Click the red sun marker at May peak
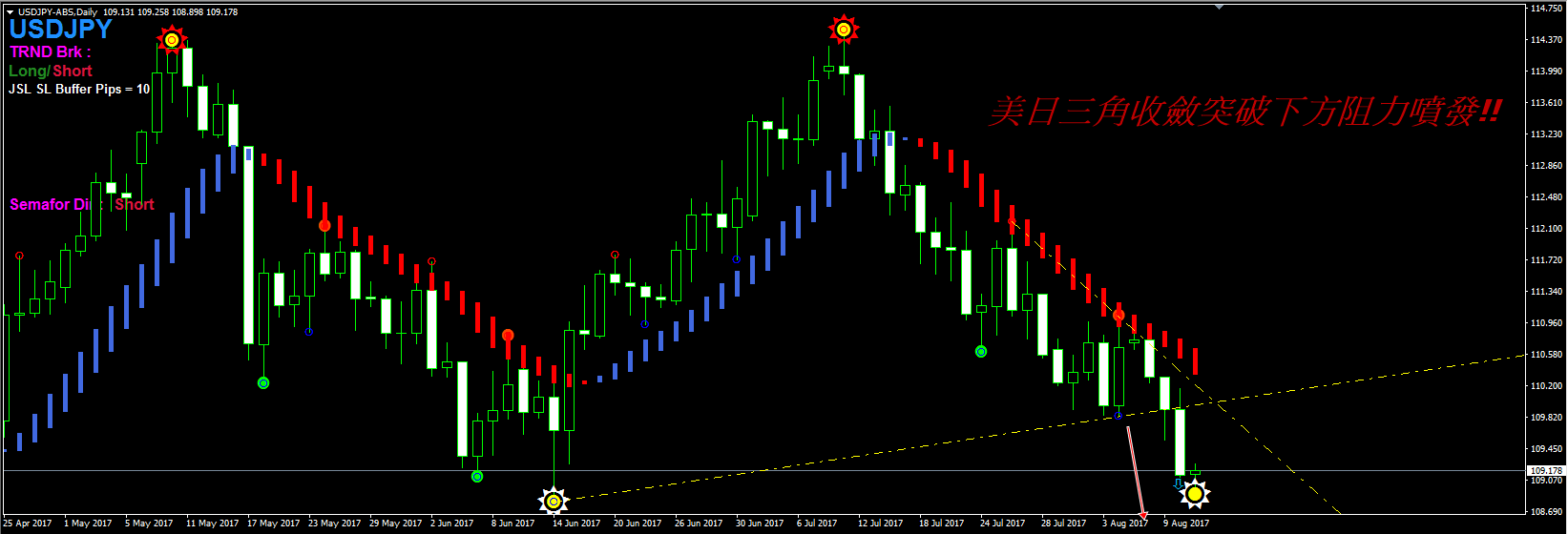The image size is (1568, 534). (171, 40)
